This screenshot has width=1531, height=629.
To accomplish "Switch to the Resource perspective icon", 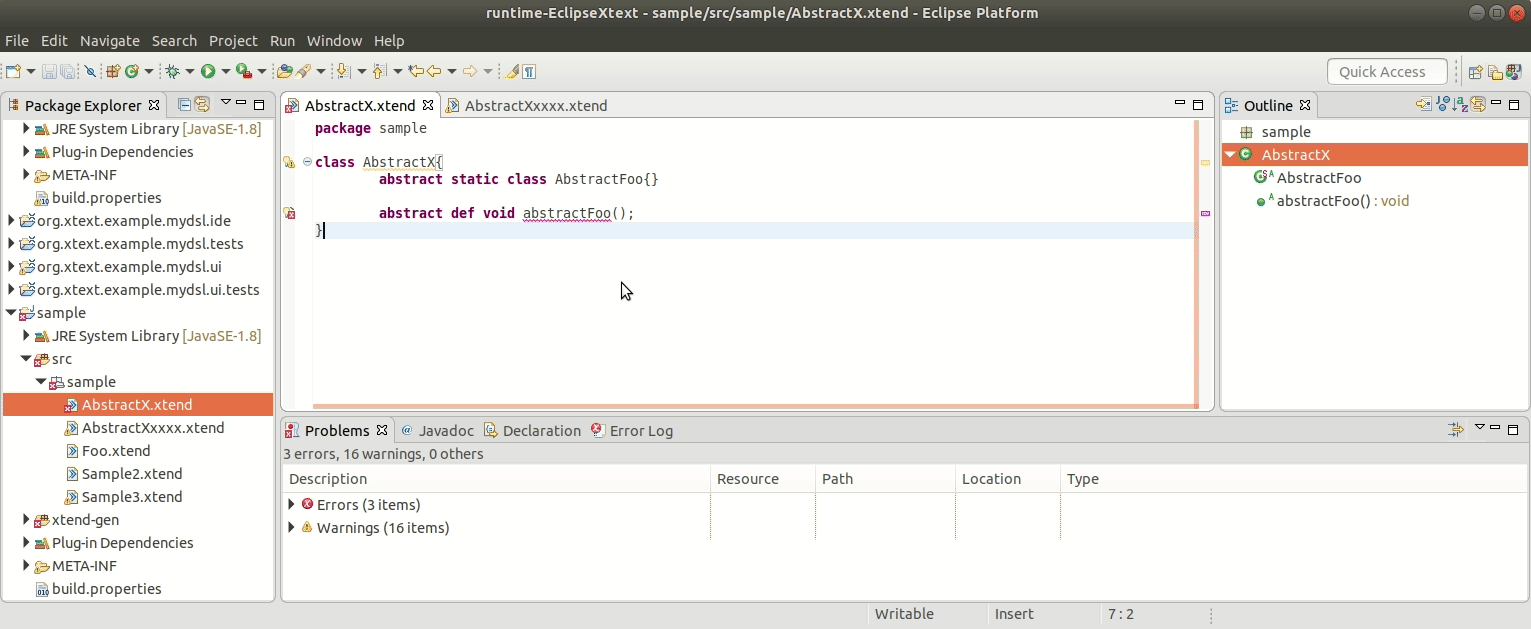I will pos(1495,71).
